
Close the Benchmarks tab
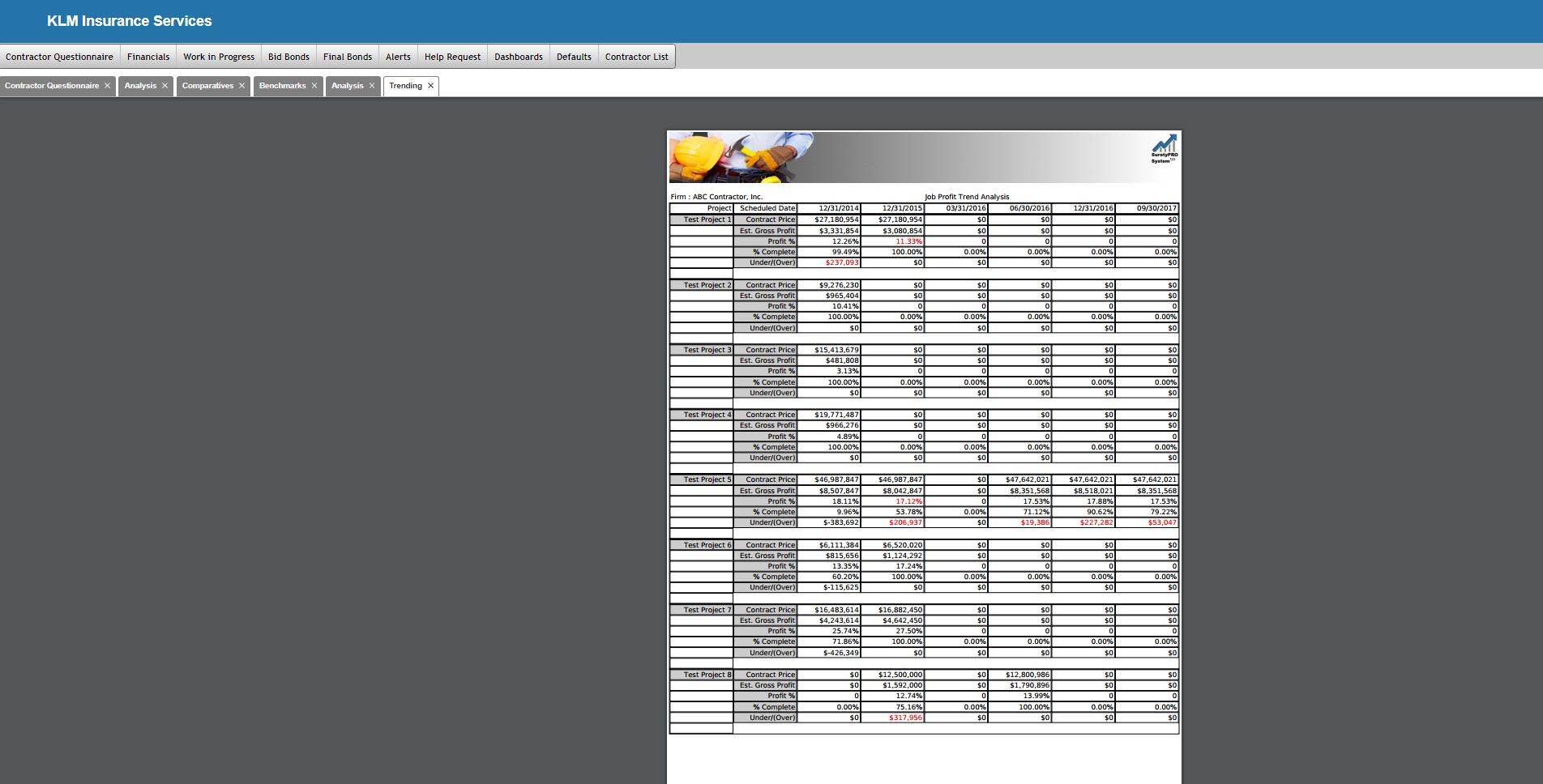coord(314,86)
